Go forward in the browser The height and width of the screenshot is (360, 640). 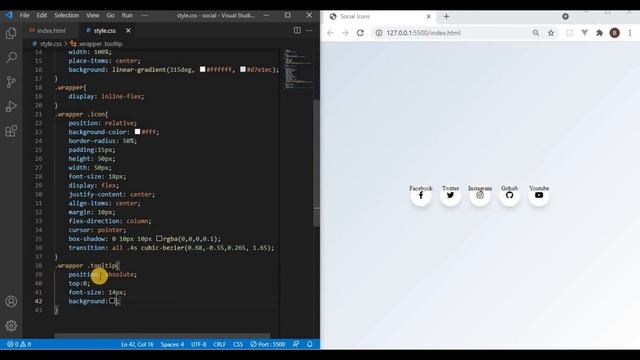pyautogui.click(x=345, y=33)
